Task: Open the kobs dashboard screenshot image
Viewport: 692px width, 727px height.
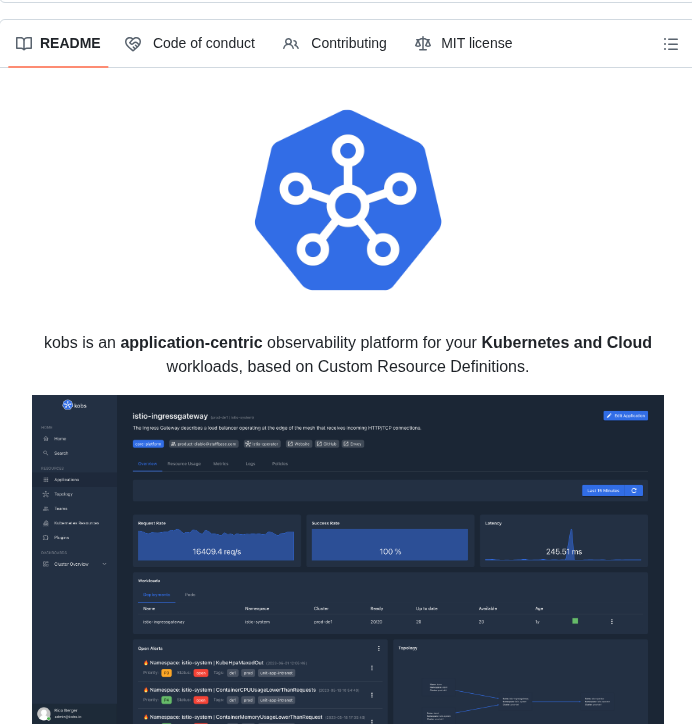Action: point(348,559)
